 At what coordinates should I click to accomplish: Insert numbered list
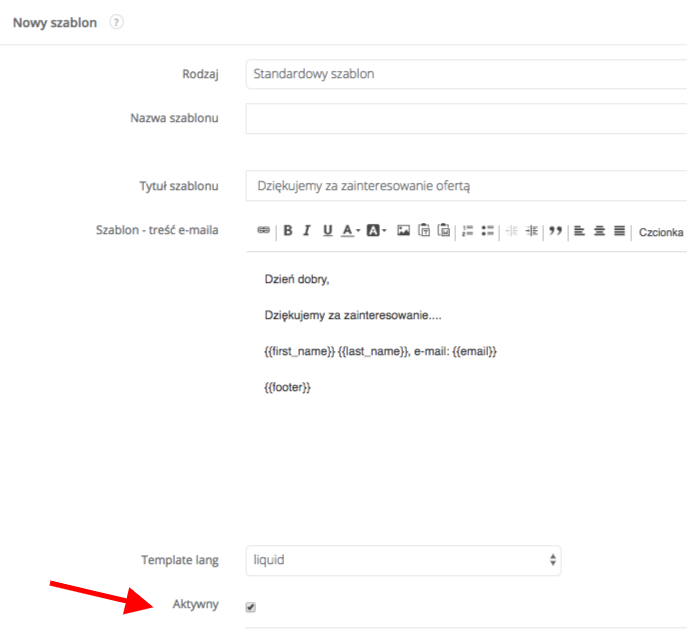click(467, 230)
